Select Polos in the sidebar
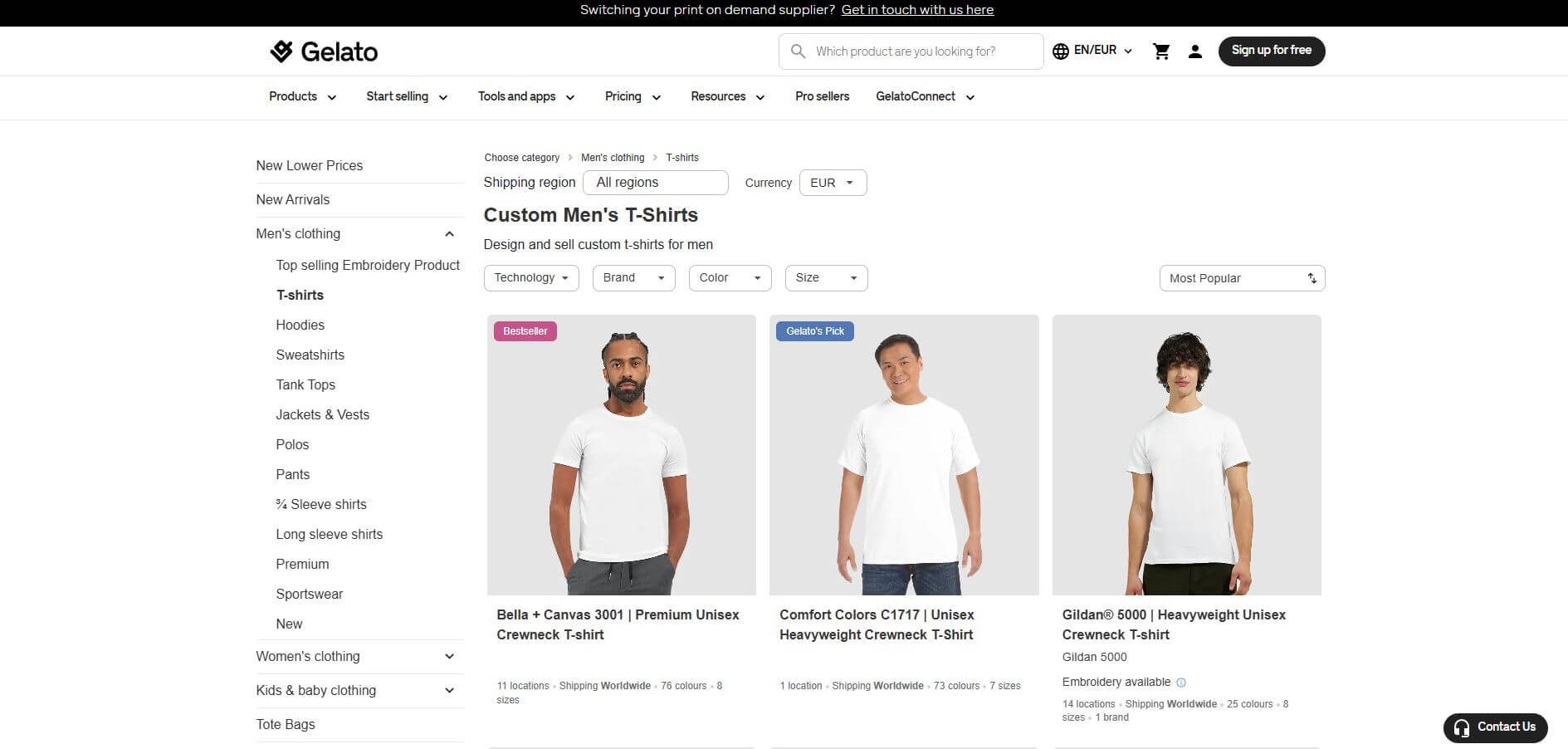Viewport: 1568px width, 749px height. [x=292, y=445]
